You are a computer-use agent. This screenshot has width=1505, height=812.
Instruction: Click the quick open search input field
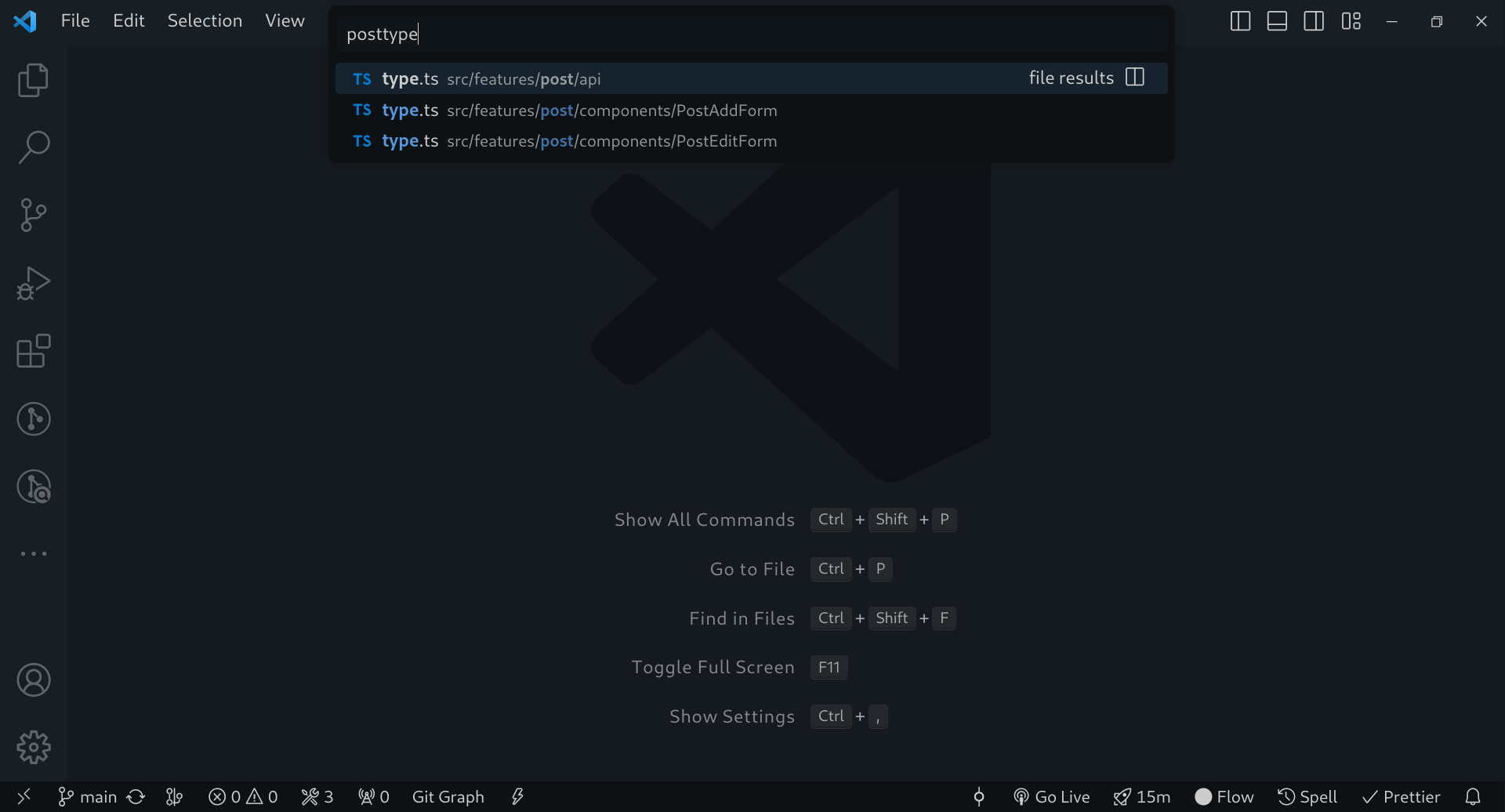click(x=751, y=34)
